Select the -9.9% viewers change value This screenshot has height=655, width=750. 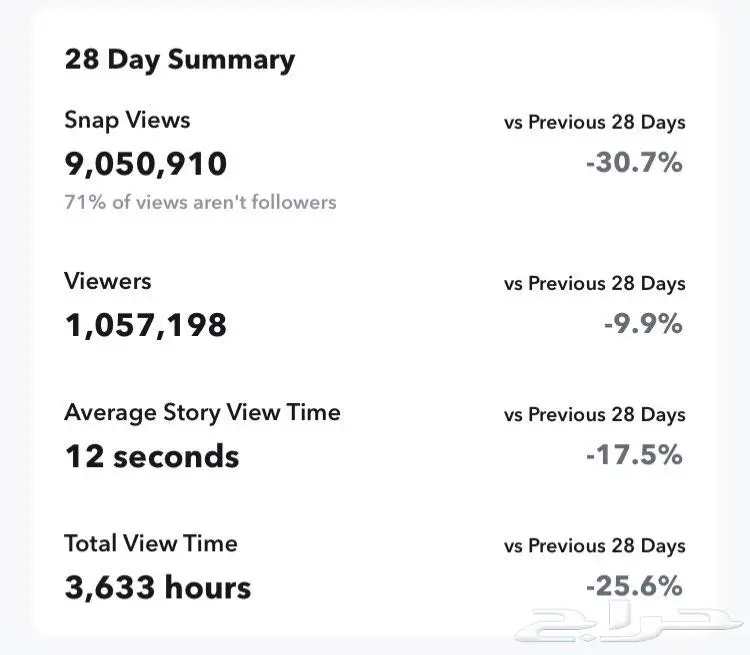click(643, 323)
